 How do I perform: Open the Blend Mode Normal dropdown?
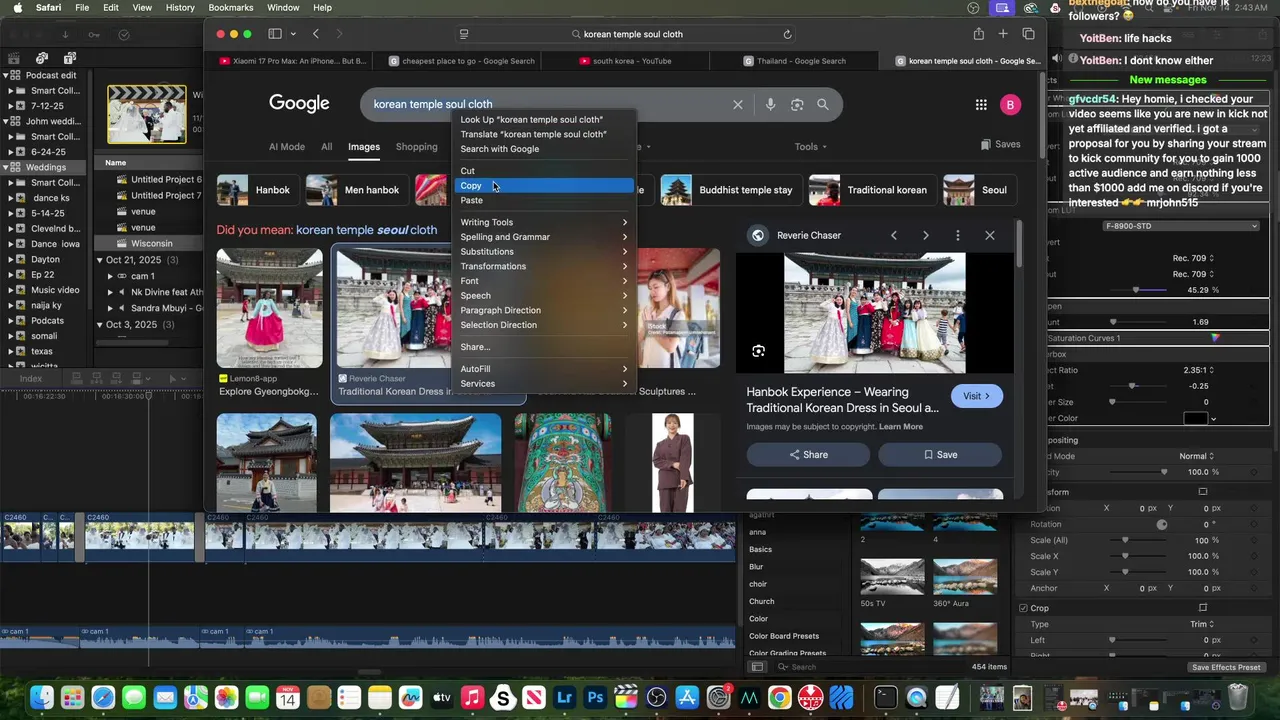(1196, 456)
